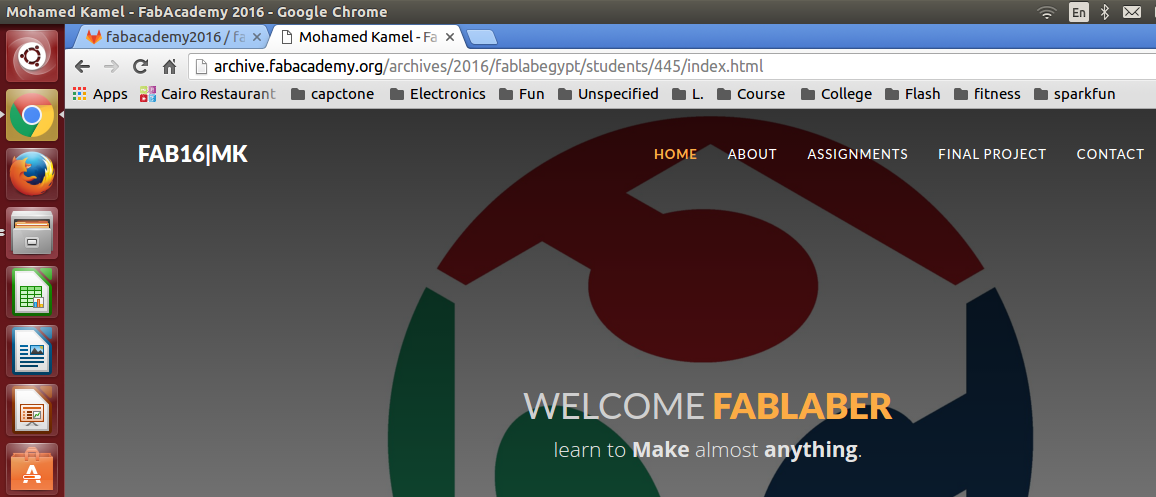This screenshot has width=1156, height=497.
Task: Click the FAB16|MK site logo
Action: tap(192, 154)
